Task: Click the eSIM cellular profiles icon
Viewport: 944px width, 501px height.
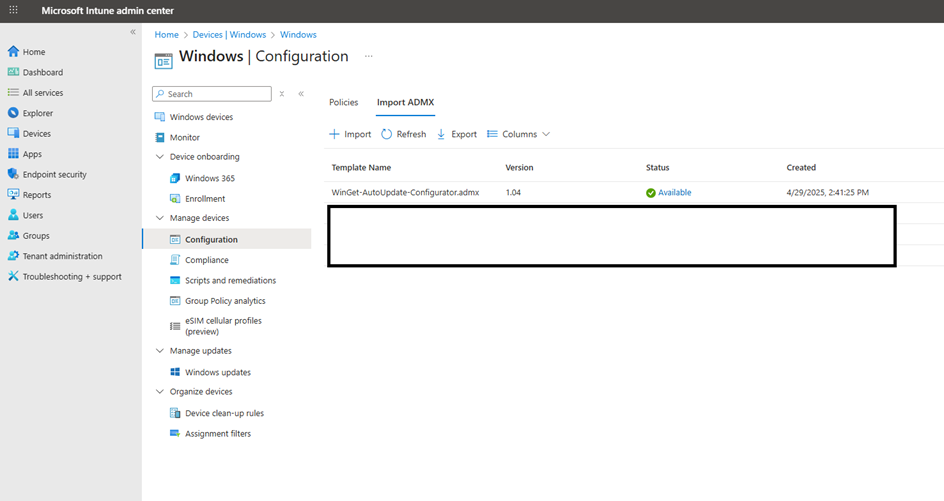Action: click(x=175, y=326)
